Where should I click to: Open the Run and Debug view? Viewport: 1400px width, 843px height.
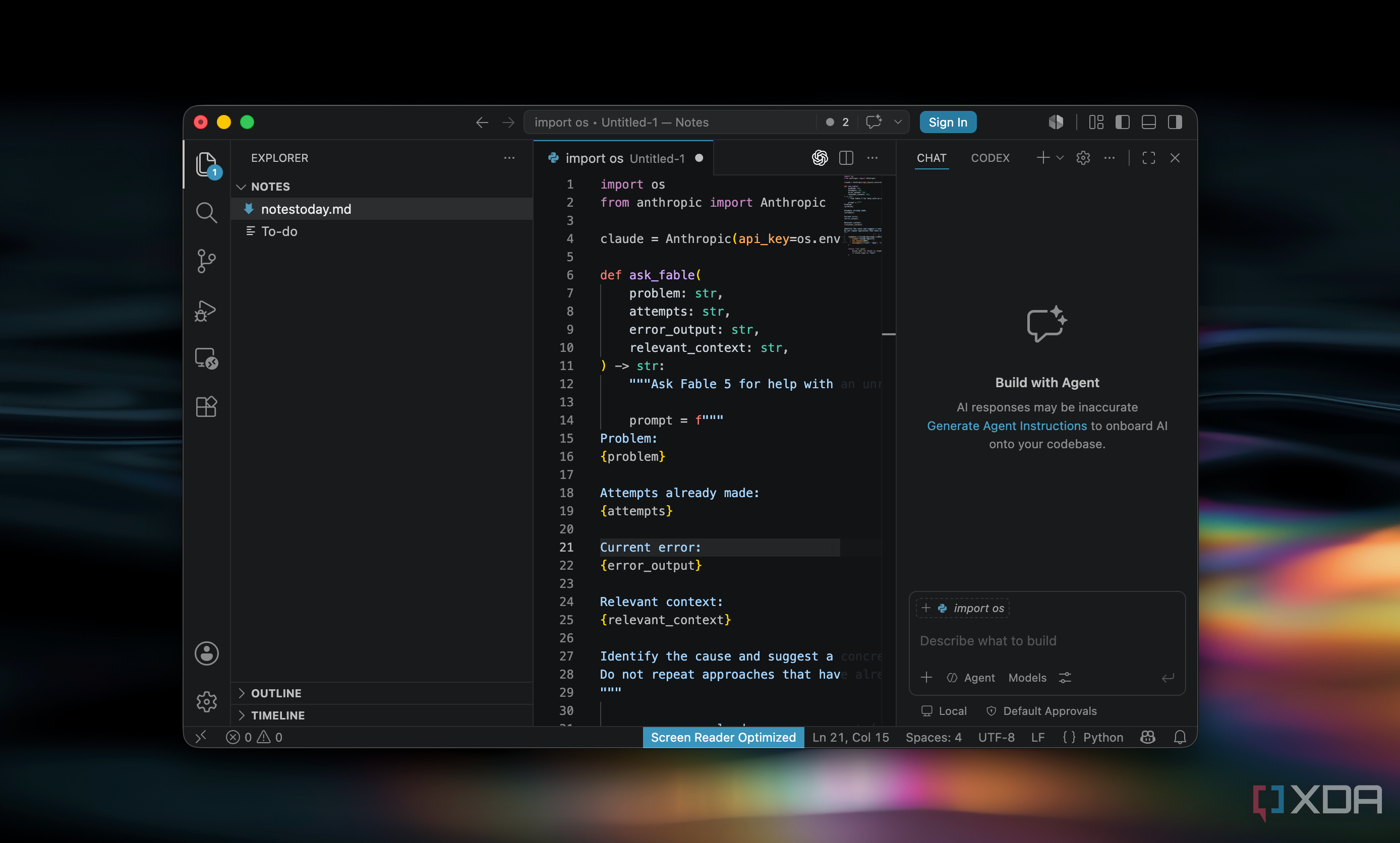(206, 310)
